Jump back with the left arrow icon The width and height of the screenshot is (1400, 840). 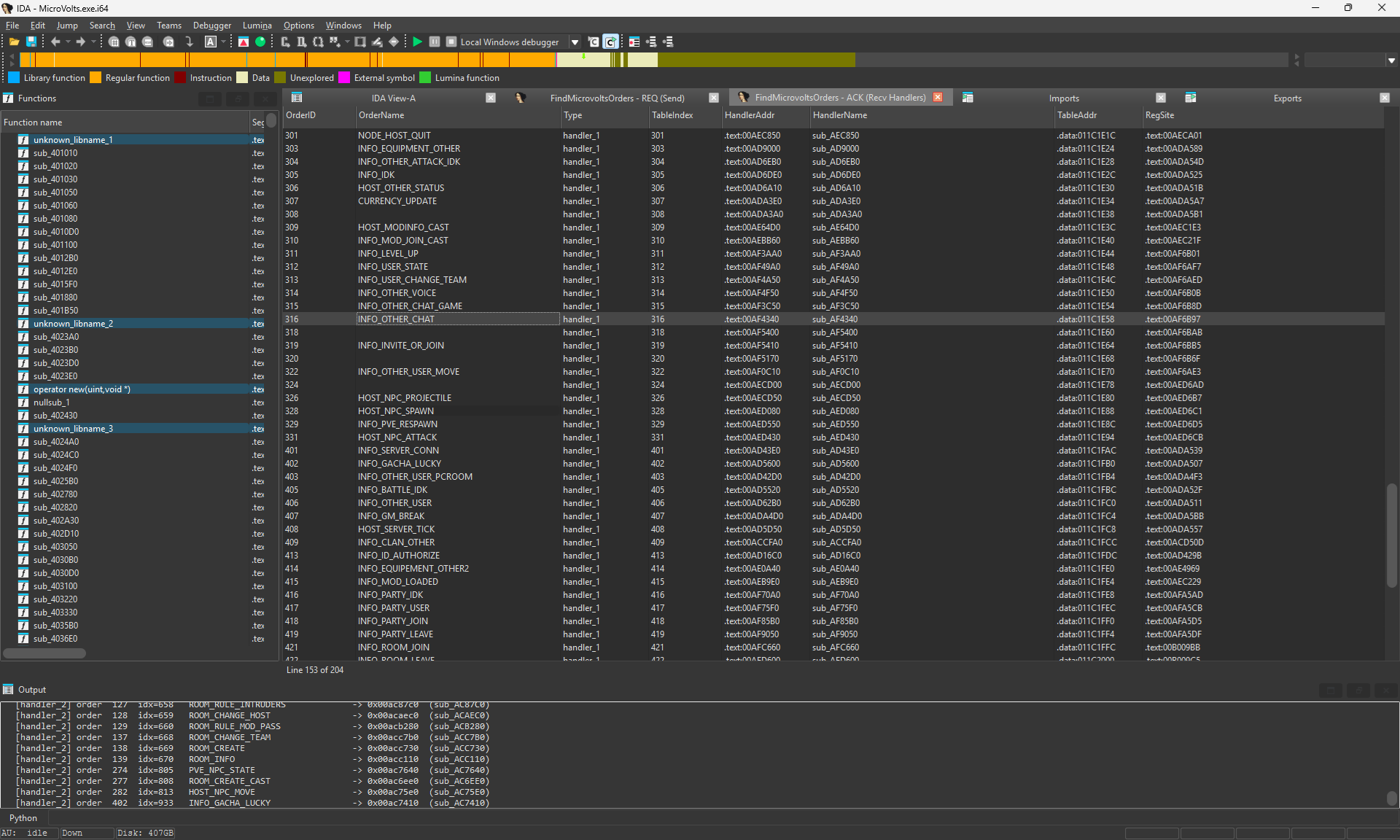tap(55, 42)
